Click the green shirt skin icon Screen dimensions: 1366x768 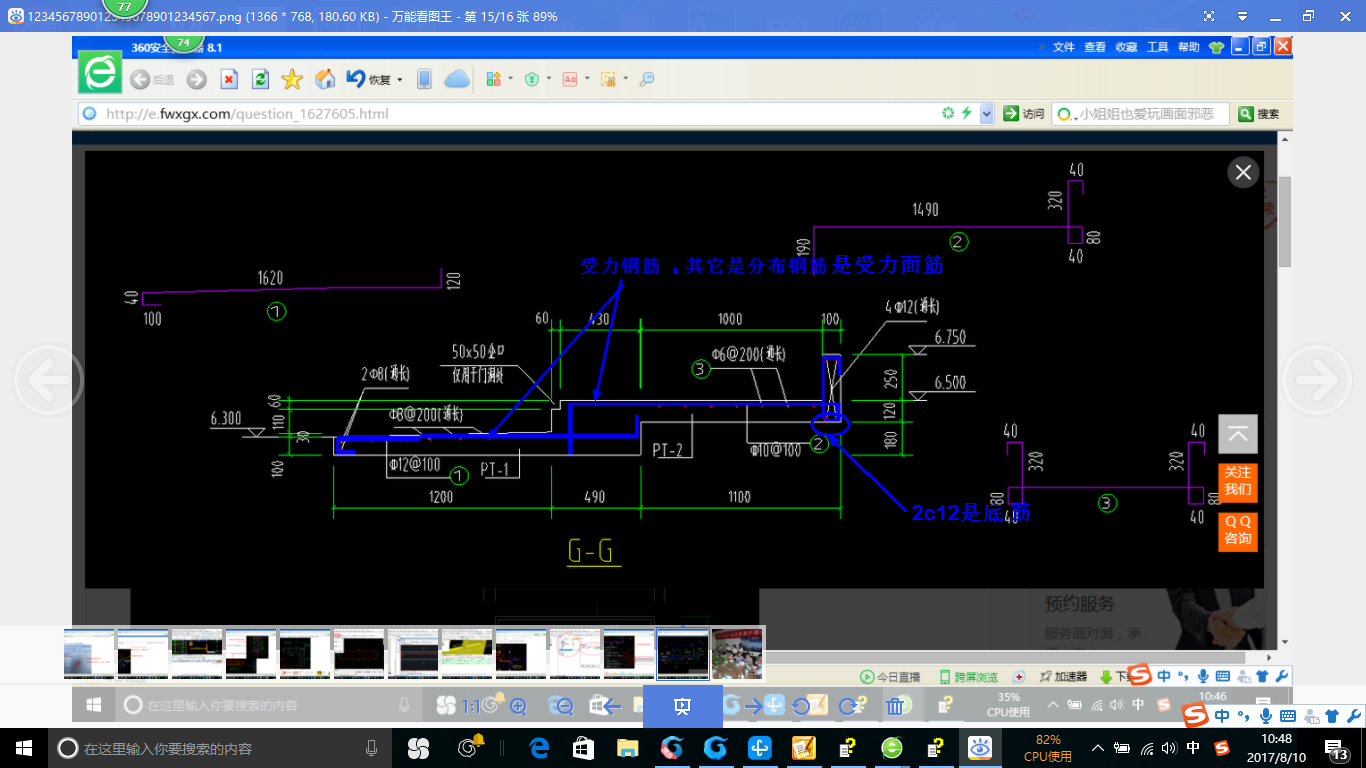coord(1216,47)
